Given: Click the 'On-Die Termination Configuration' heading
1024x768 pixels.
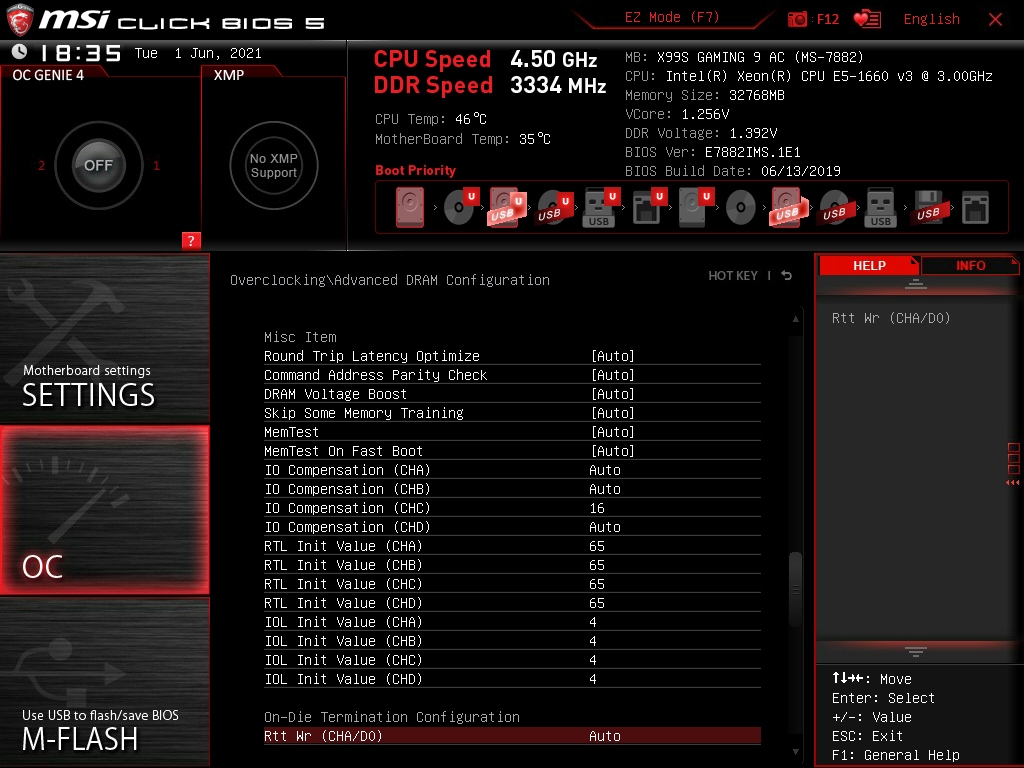Looking at the screenshot, I should point(392,717).
